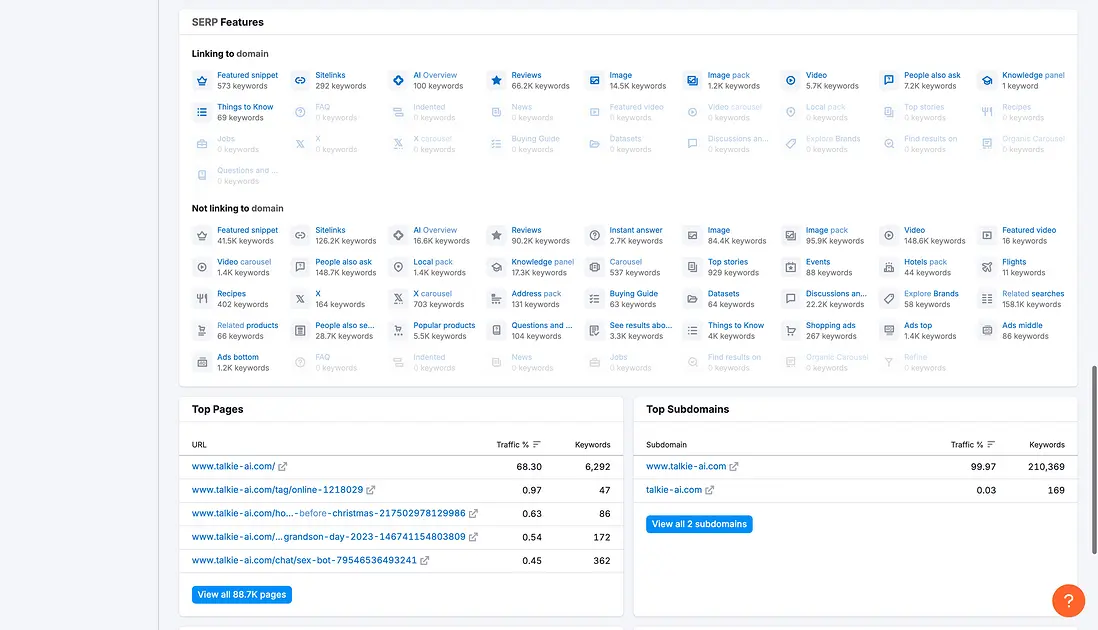Open external link icon beside talkie-ai.com subdomain
Viewport: 1098px width, 630px height.
(709, 490)
